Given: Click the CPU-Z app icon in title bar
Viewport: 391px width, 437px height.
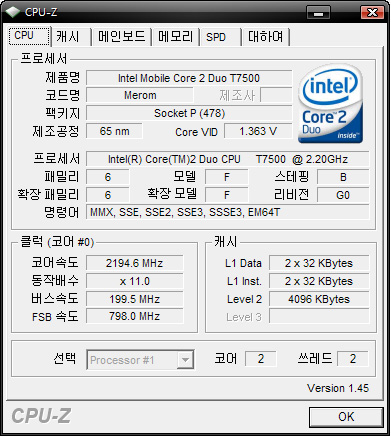Looking at the screenshot, I should (x=13, y=12).
